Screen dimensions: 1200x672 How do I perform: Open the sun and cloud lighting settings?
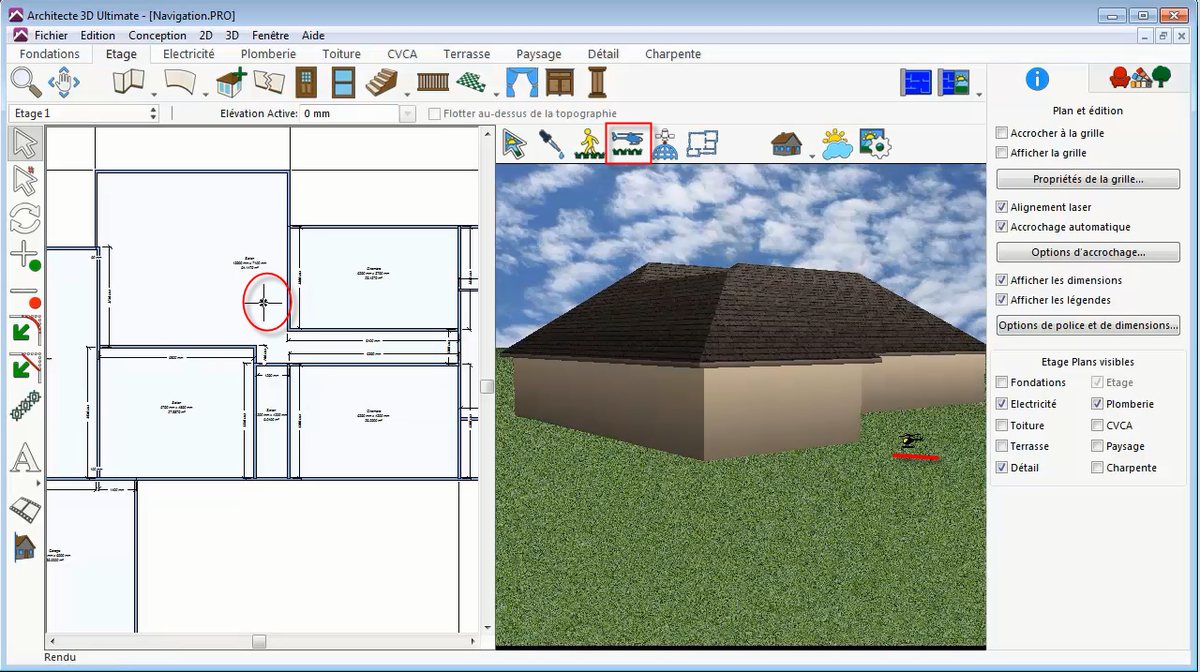pos(837,144)
